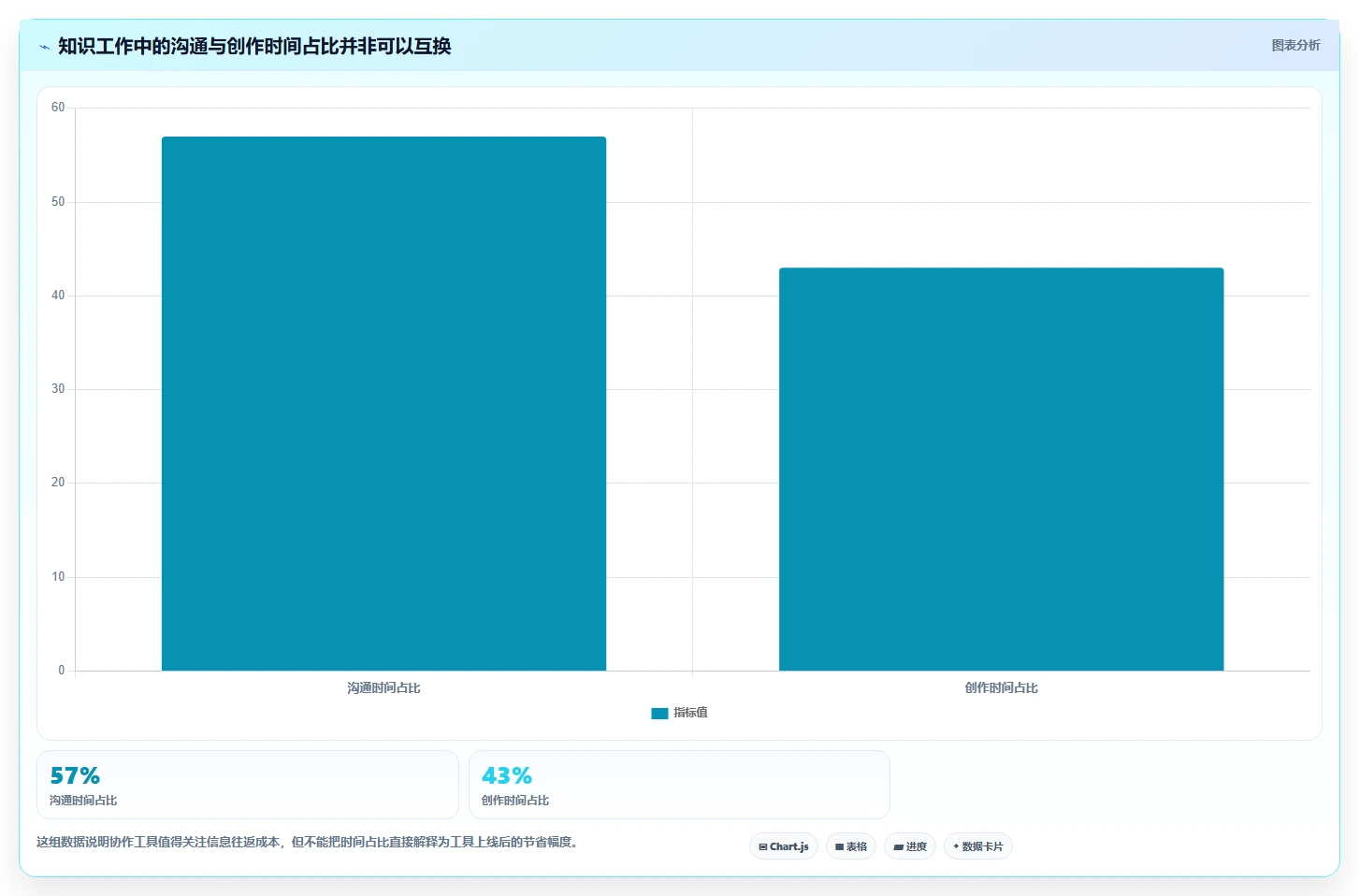Click the 创作时间占比 x-axis label

pos(1001,687)
